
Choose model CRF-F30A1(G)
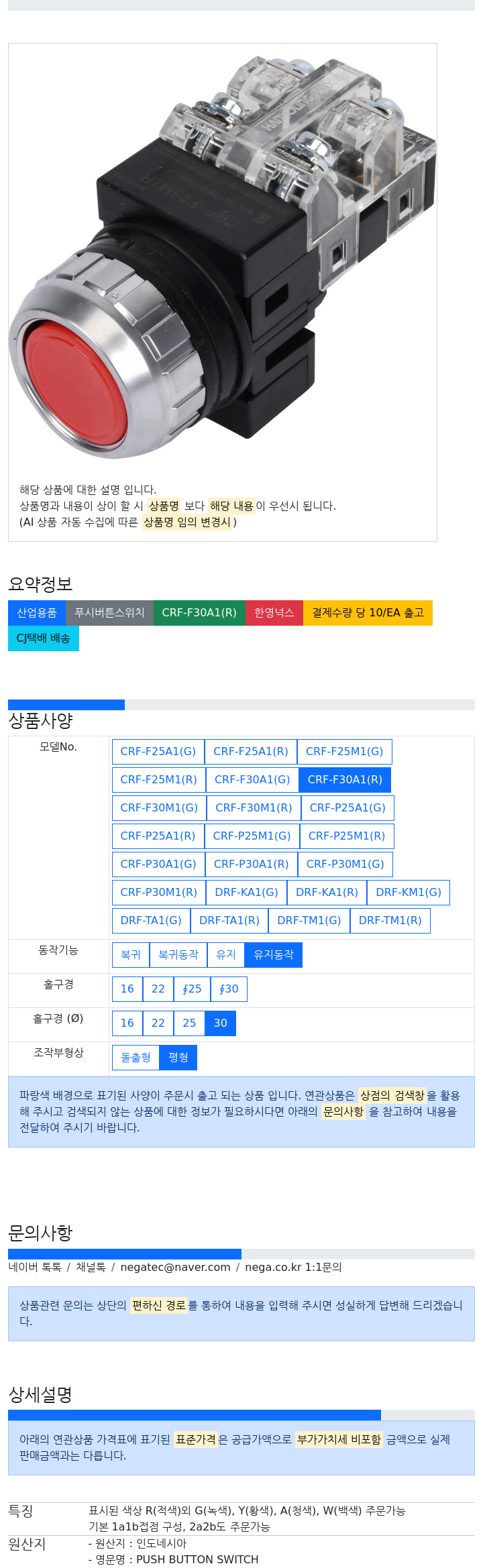pos(252,780)
